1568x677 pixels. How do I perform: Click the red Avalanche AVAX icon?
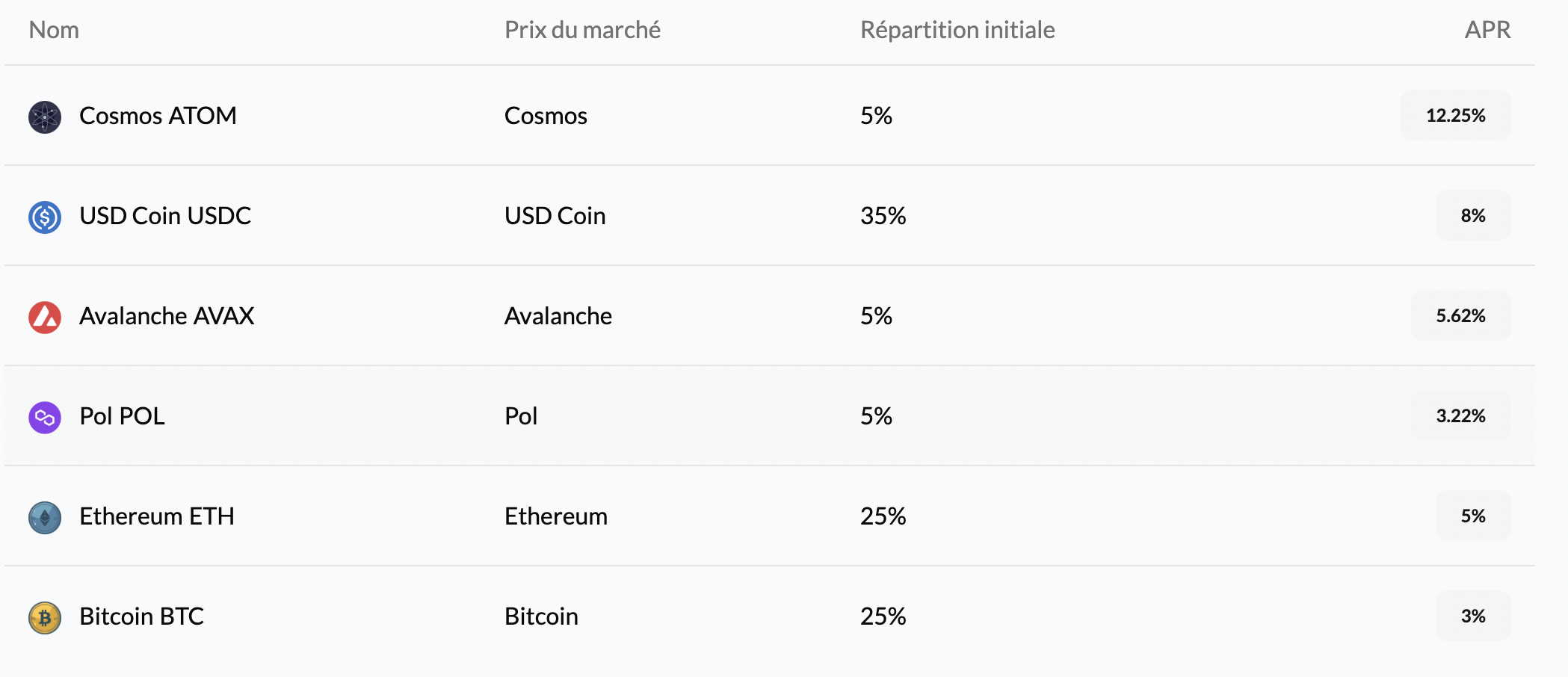[45, 318]
